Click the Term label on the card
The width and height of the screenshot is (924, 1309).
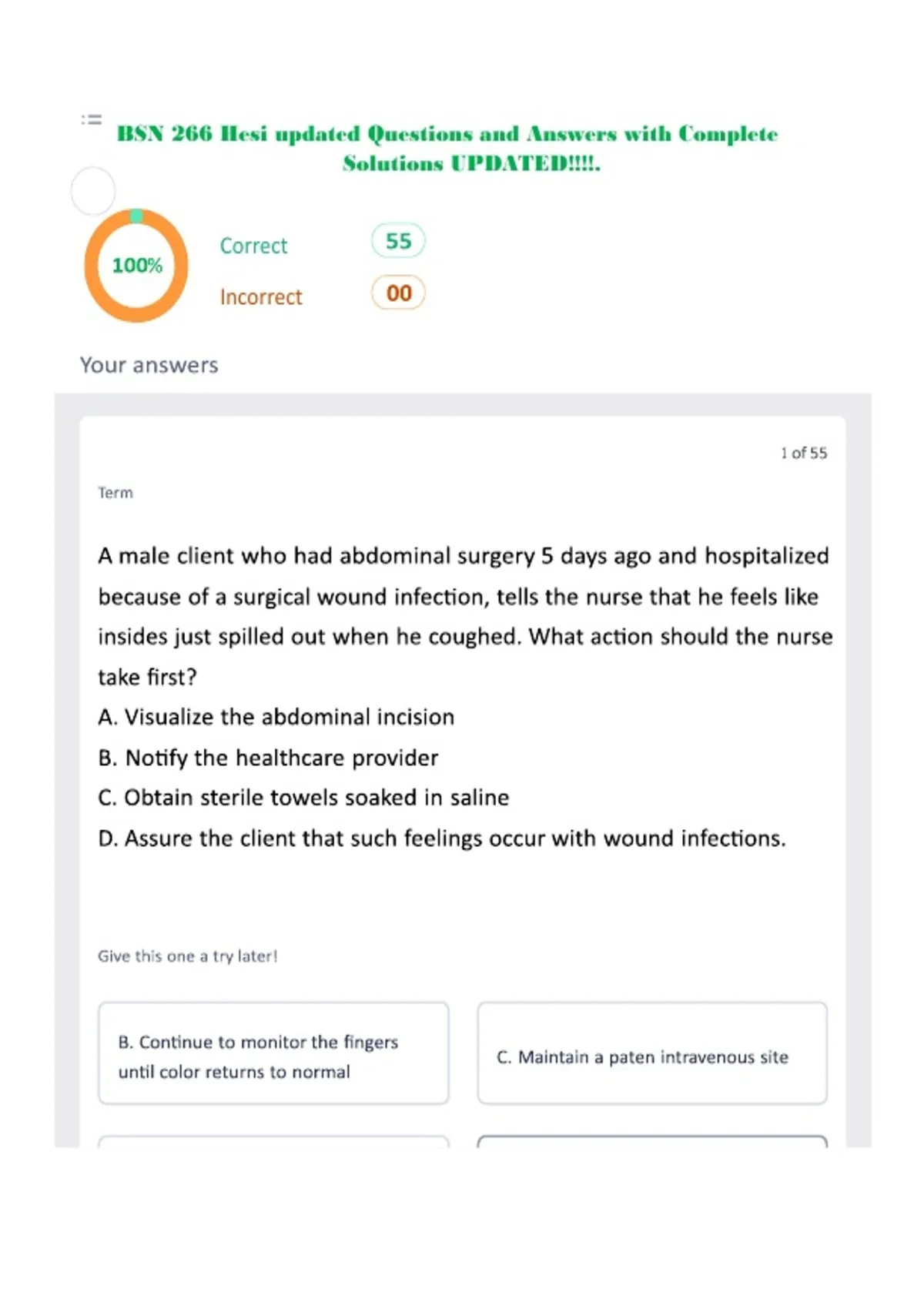coord(115,493)
